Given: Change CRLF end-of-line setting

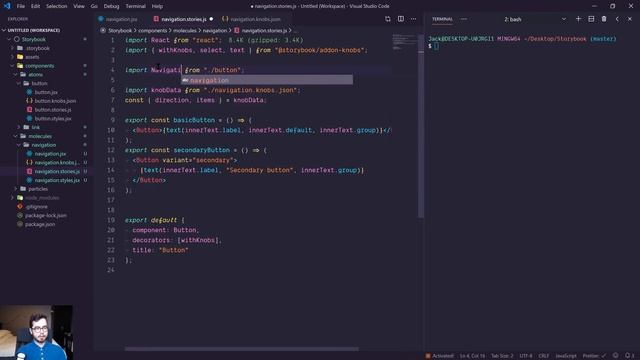Looking at the screenshot, I should pos(544,356).
